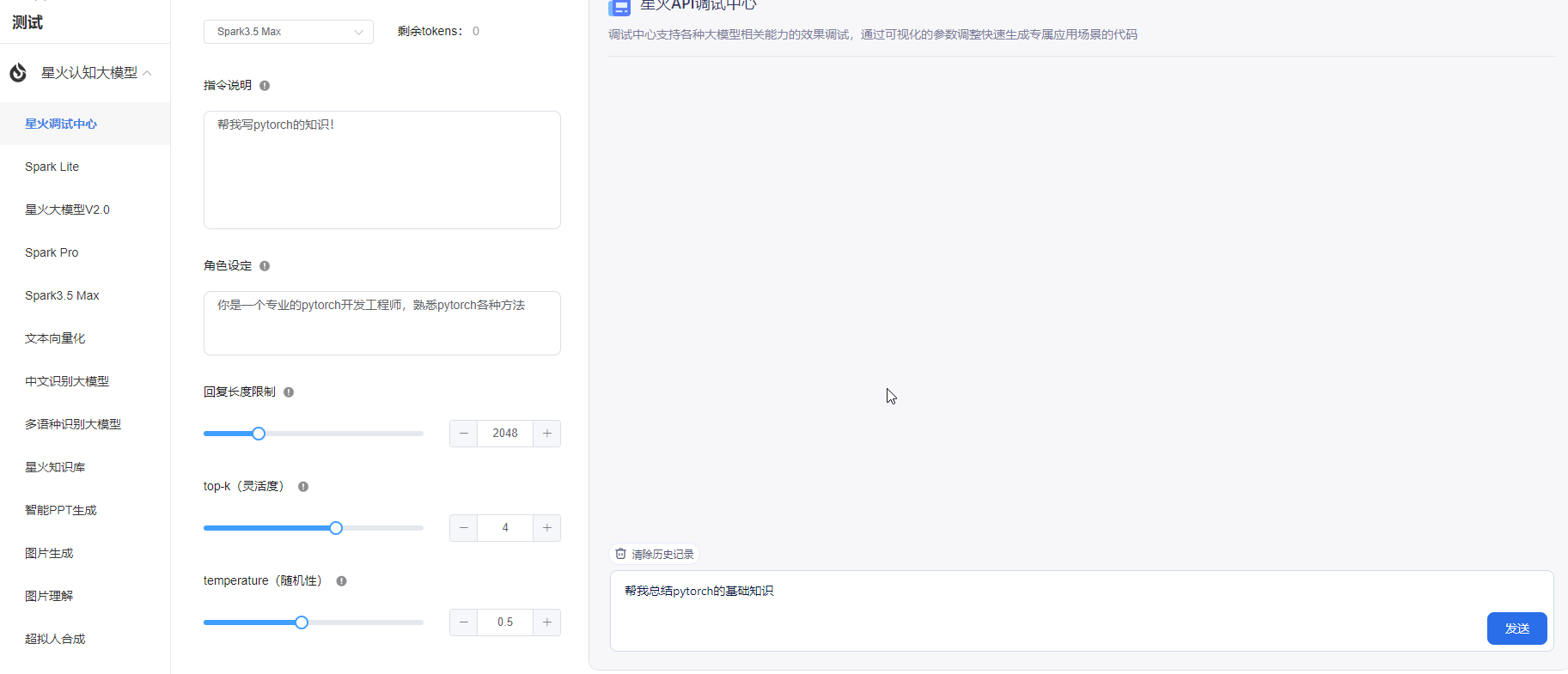Viewport: 1568px width, 674px height.
Task: Select Spark Lite in sidebar
Action: 52,167
